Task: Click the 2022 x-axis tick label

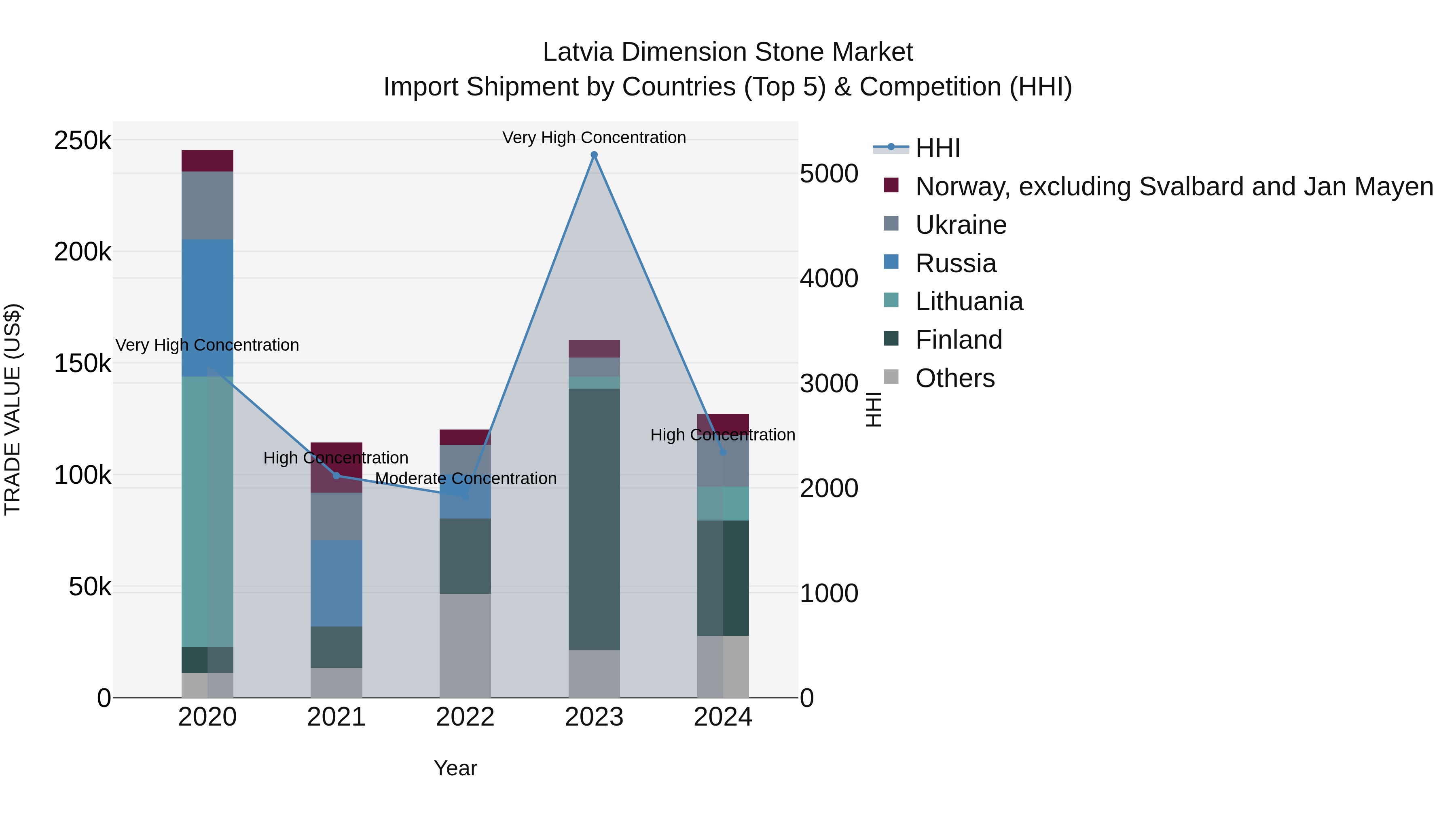Action: coord(465,717)
